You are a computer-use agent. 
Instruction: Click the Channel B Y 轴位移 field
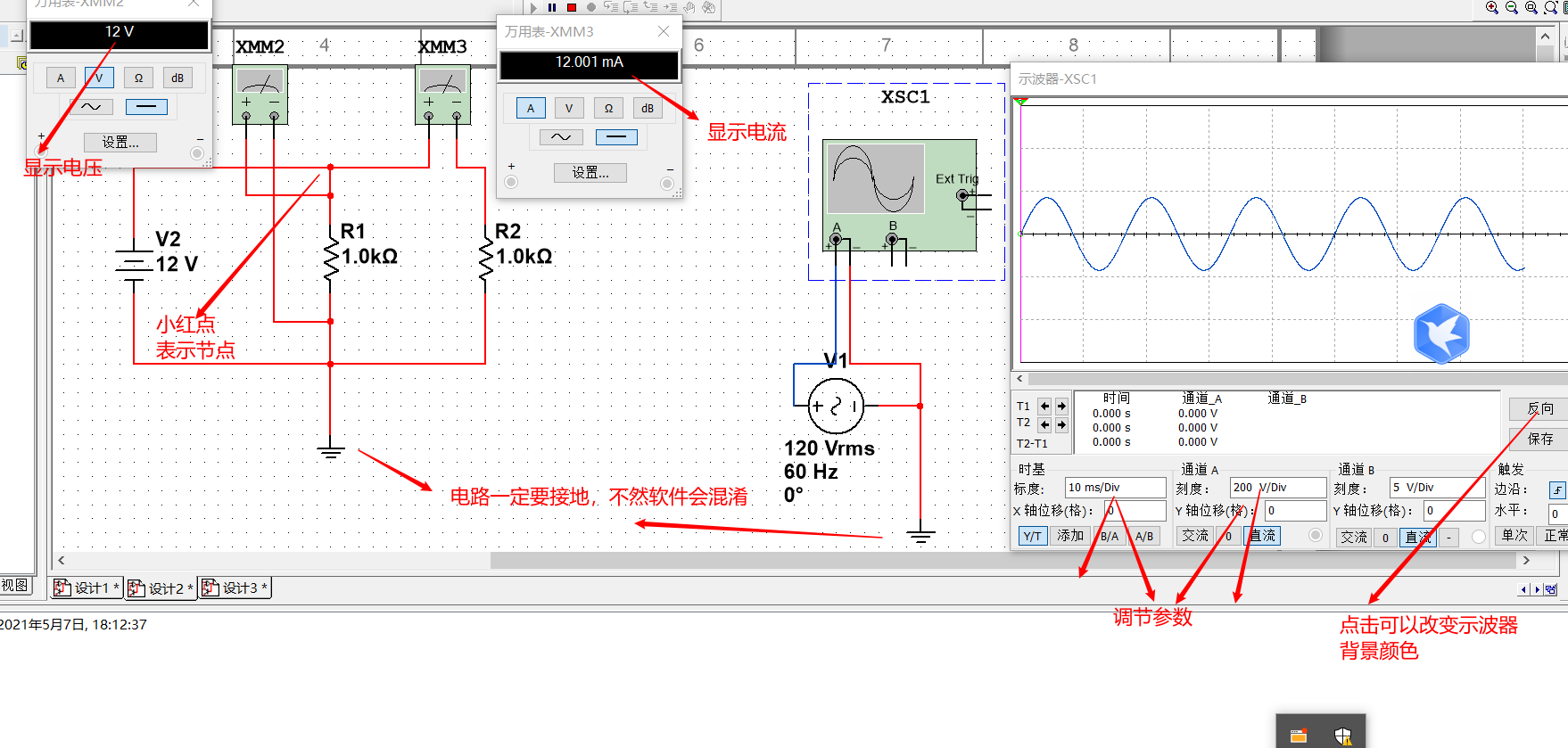click(1455, 511)
